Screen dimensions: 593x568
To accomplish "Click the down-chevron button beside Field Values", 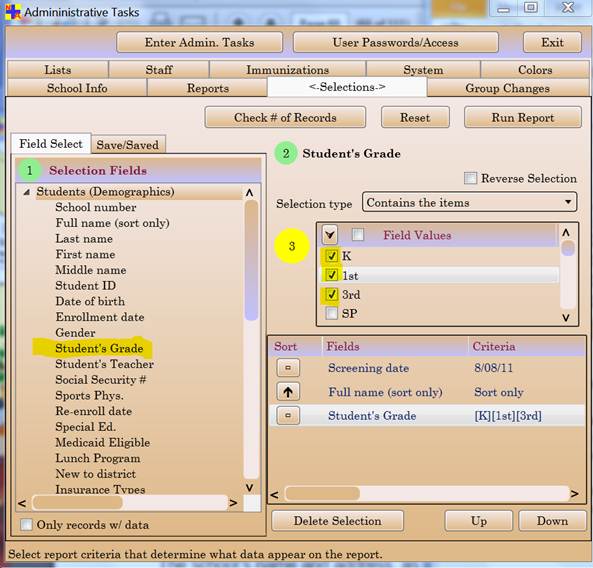I will (x=330, y=235).
